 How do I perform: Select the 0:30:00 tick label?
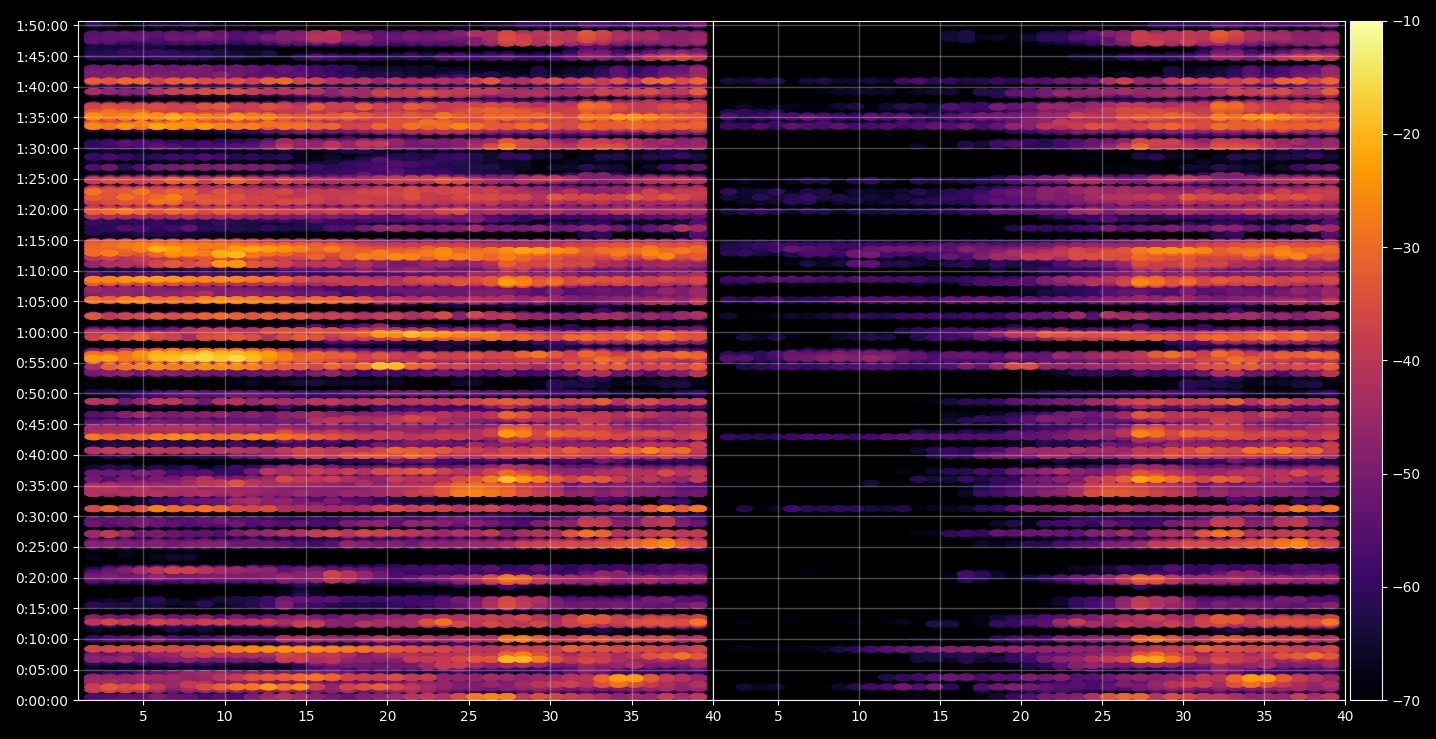click(43, 516)
